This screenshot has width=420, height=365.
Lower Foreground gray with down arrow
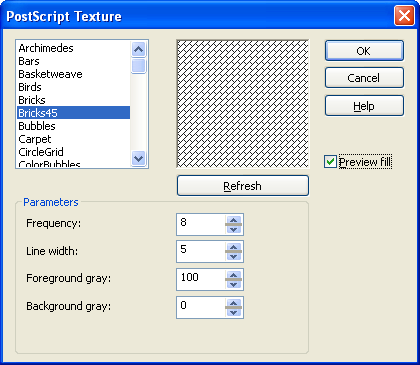(234, 284)
